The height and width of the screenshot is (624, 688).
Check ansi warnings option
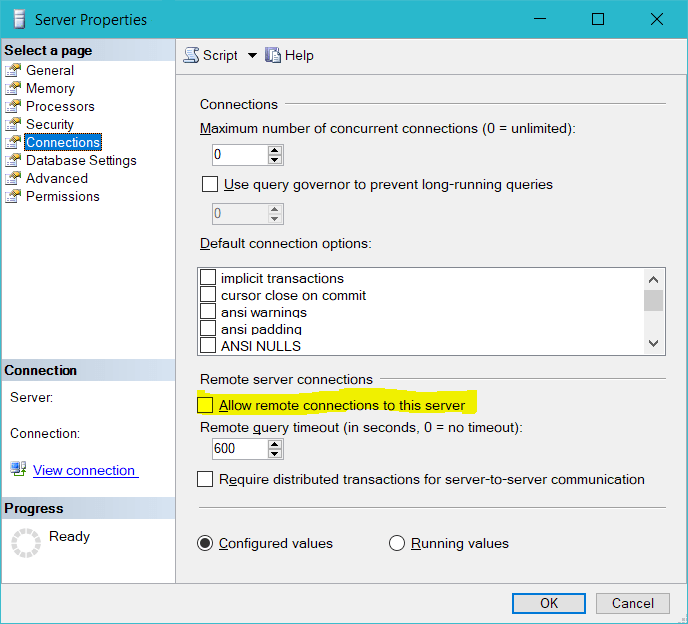point(208,312)
